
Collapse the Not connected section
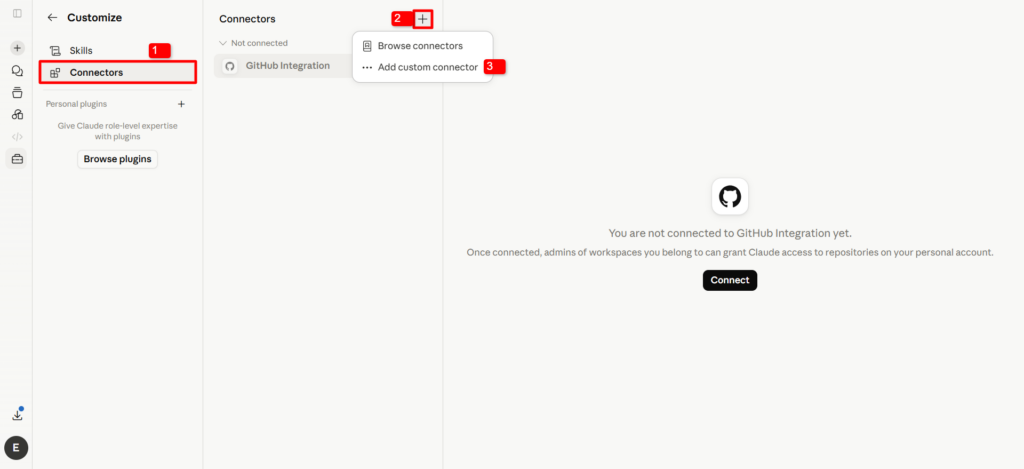(x=254, y=43)
